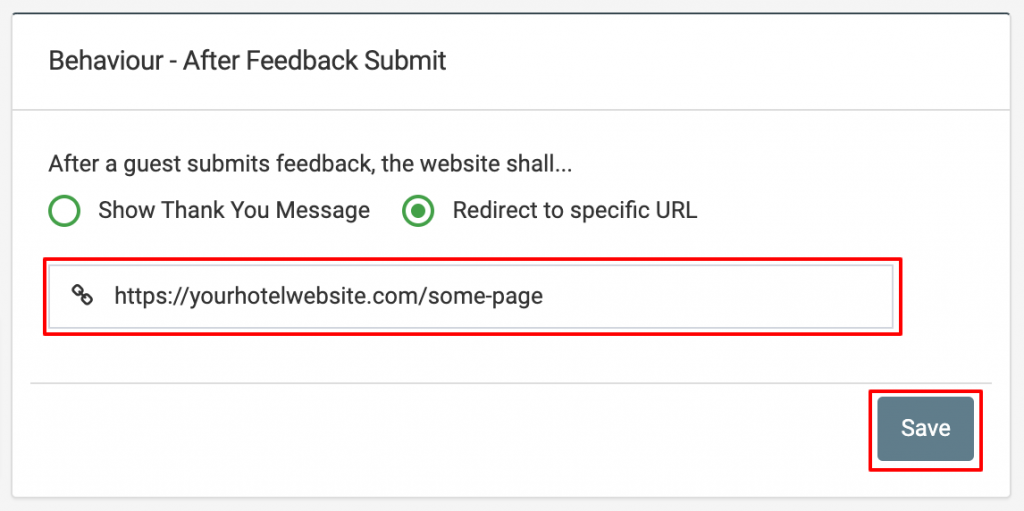Place cursor at end of some-page URL
The height and width of the screenshot is (511, 1024).
[x=543, y=297]
